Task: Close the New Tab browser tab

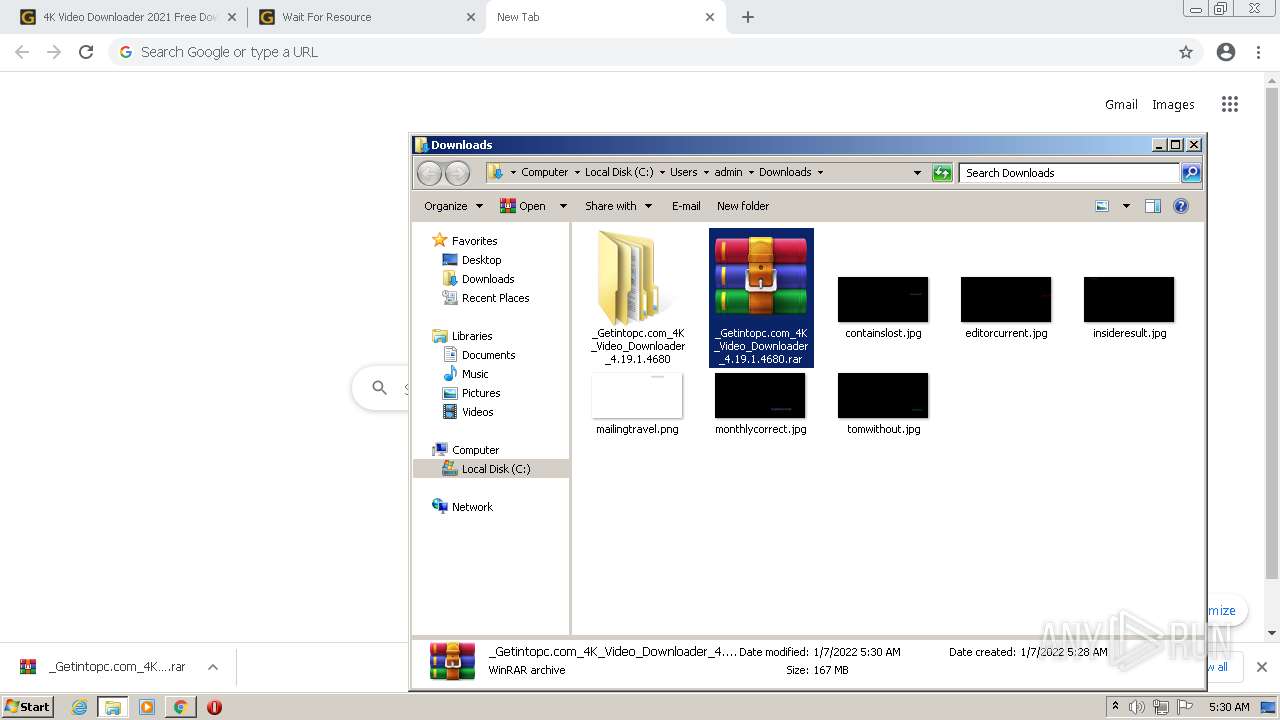Action: point(710,17)
